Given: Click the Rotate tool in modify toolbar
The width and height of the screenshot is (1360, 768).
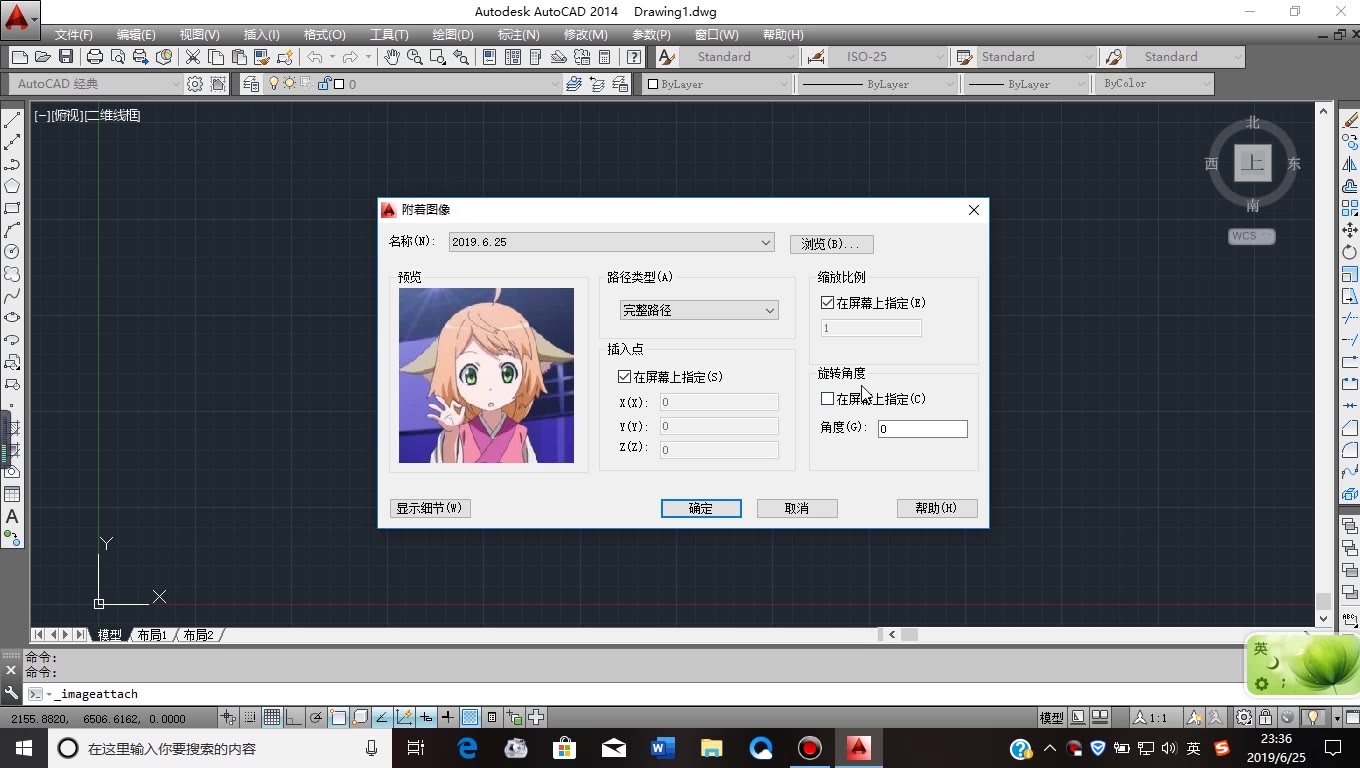Looking at the screenshot, I should click(x=1350, y=252).
